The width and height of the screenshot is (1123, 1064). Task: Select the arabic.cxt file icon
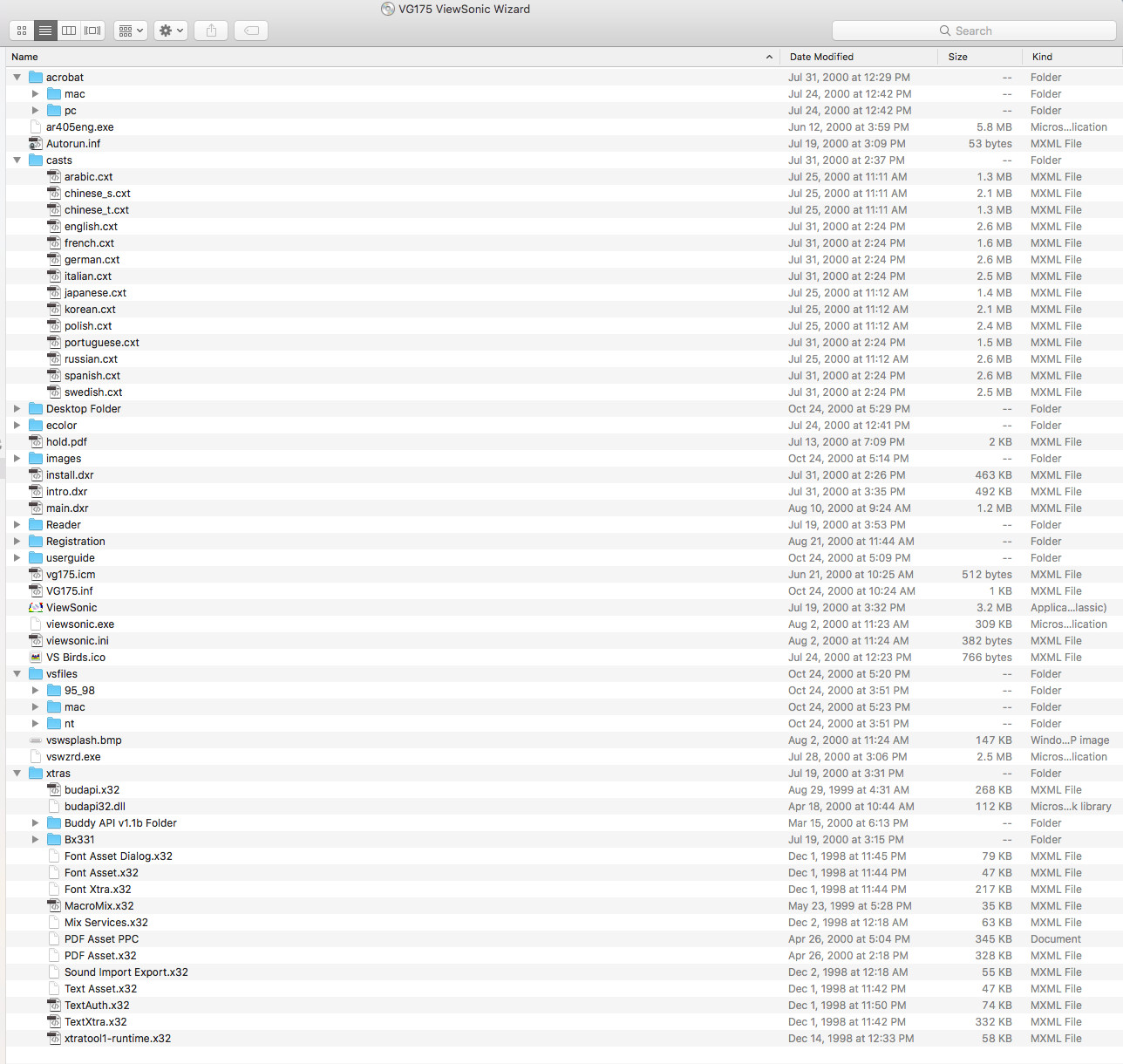coord(54,177)
